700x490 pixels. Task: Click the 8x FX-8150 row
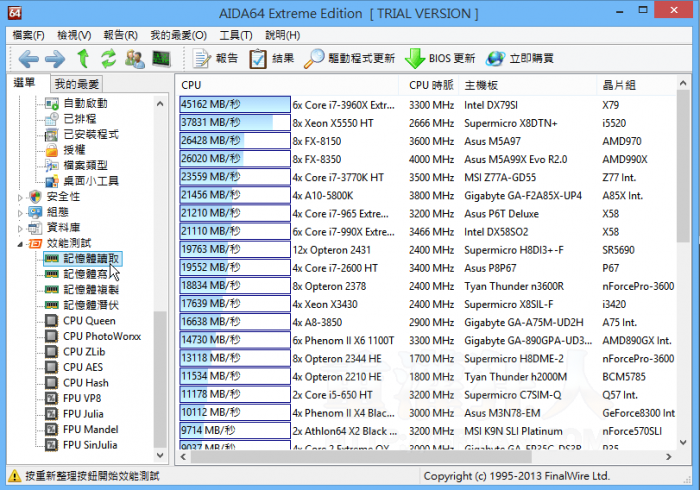coord(428,141)
